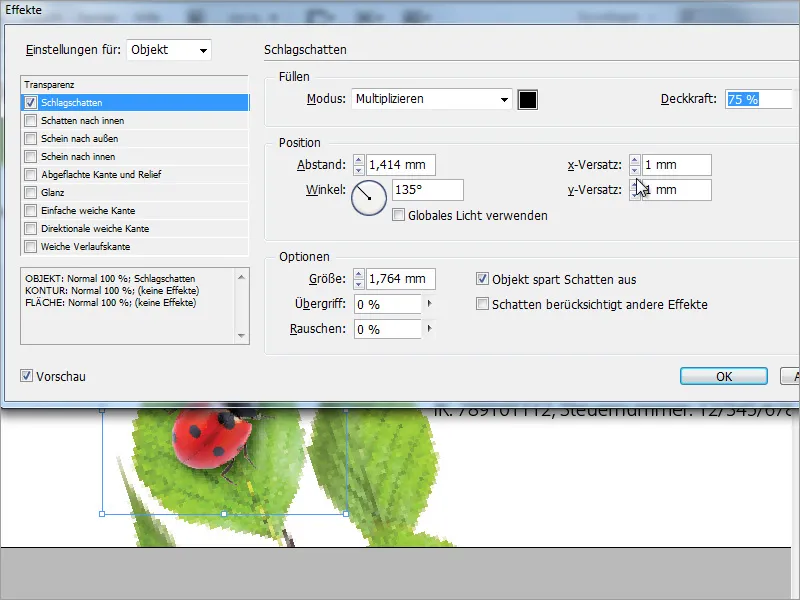Check Globales Licht verwenden
This screenshot has height=600, width=800.
click(x=398, y=215)
